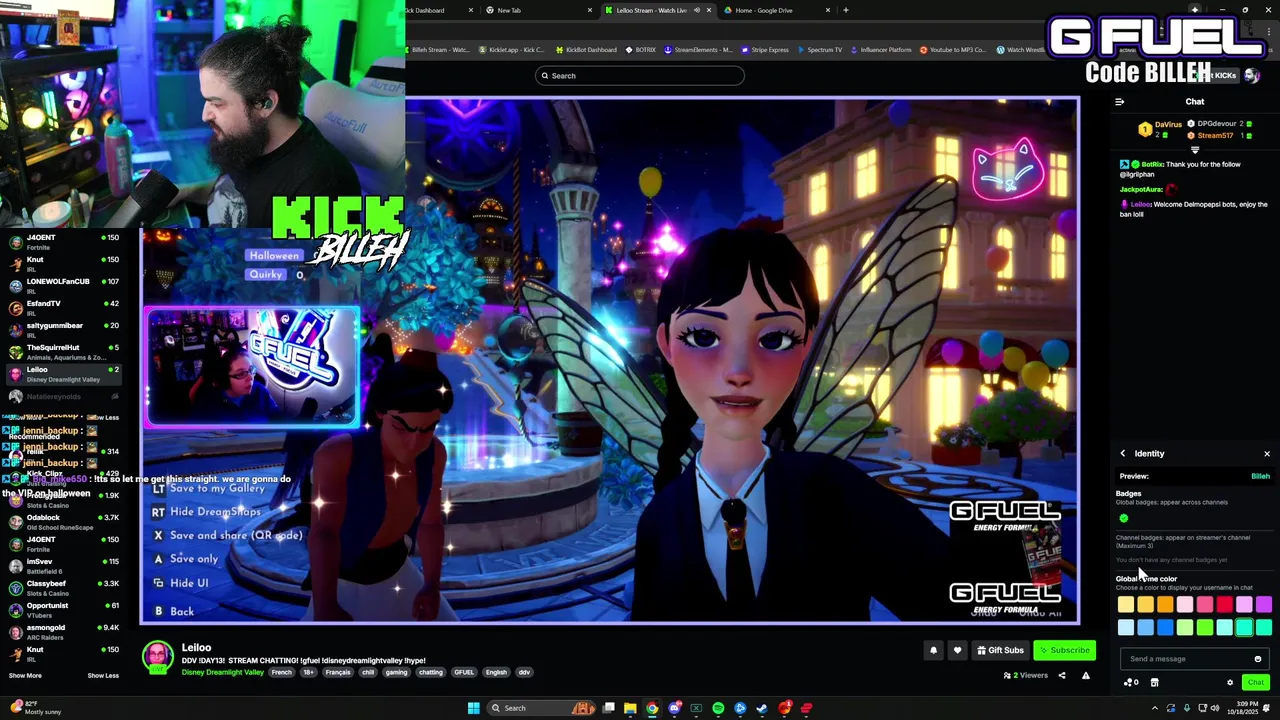Choose the dark blue username color swatch
1280x720 pixels.
(x=1165, y=628)
